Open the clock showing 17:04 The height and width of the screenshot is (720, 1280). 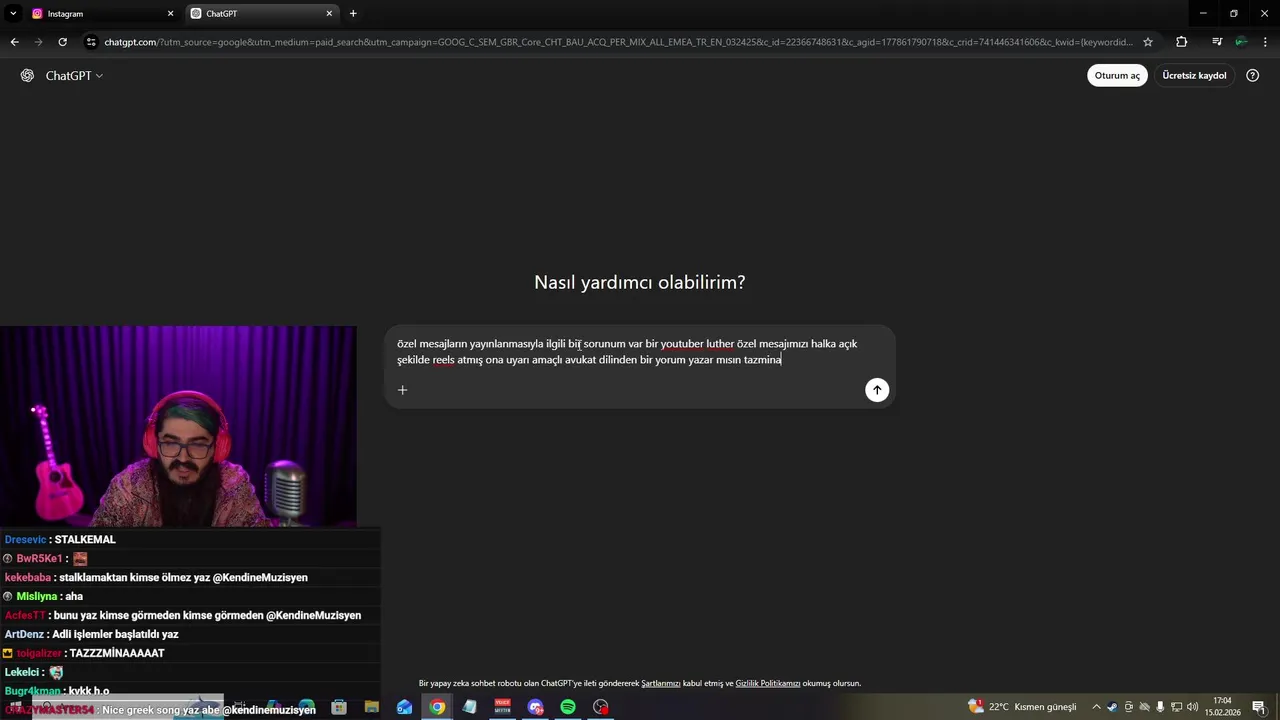click(1222, 707)
